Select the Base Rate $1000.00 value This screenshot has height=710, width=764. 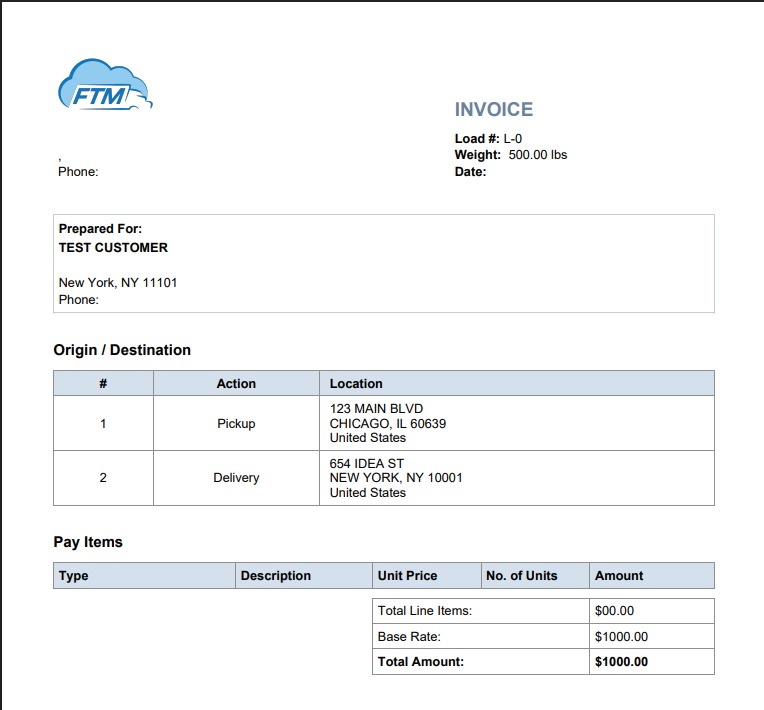click(x=621, y=637)
